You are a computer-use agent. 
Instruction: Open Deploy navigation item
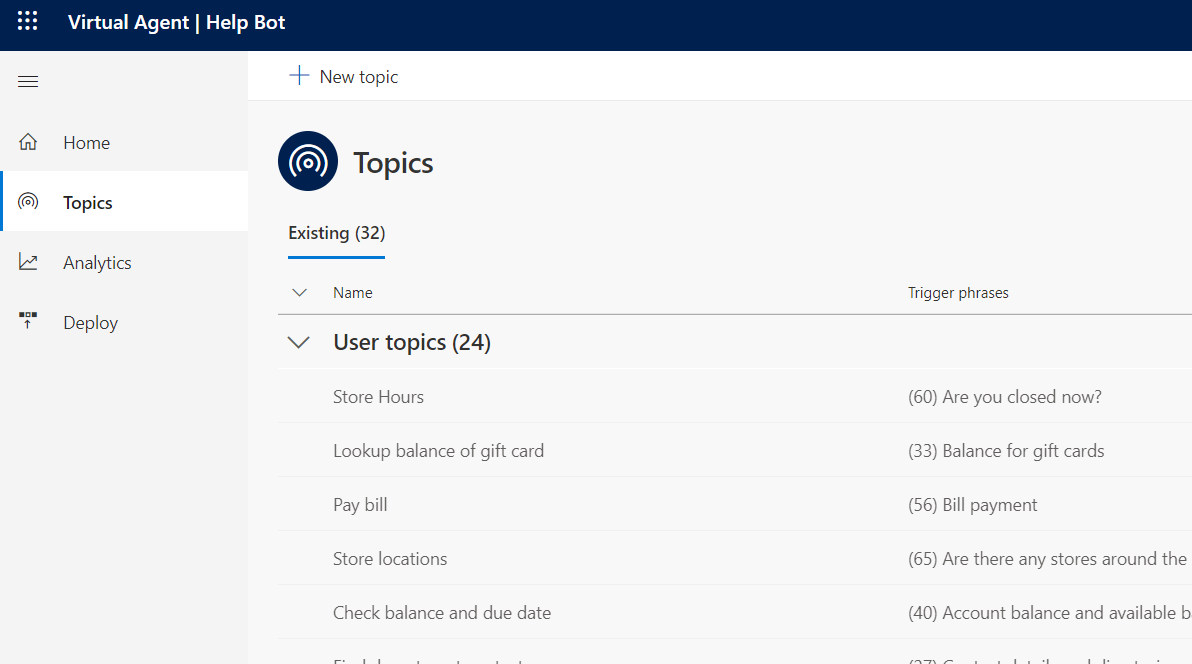click(125, 322)
